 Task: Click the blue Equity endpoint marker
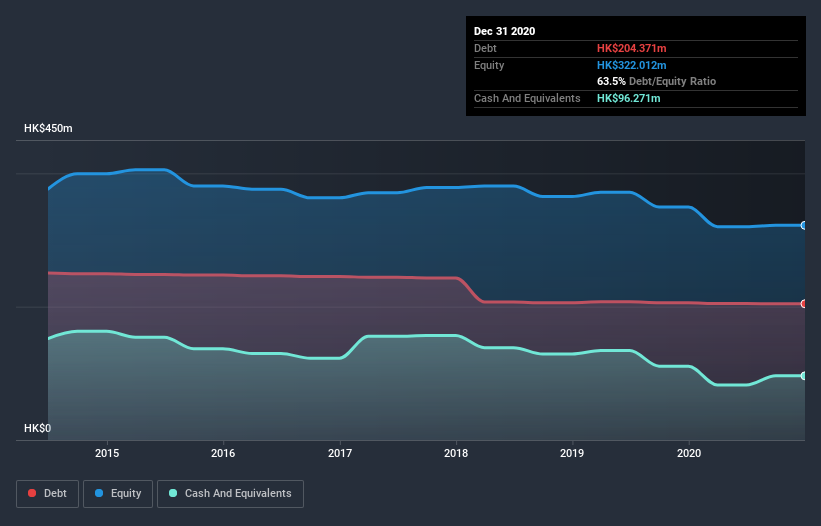click(x=804, y=226)
